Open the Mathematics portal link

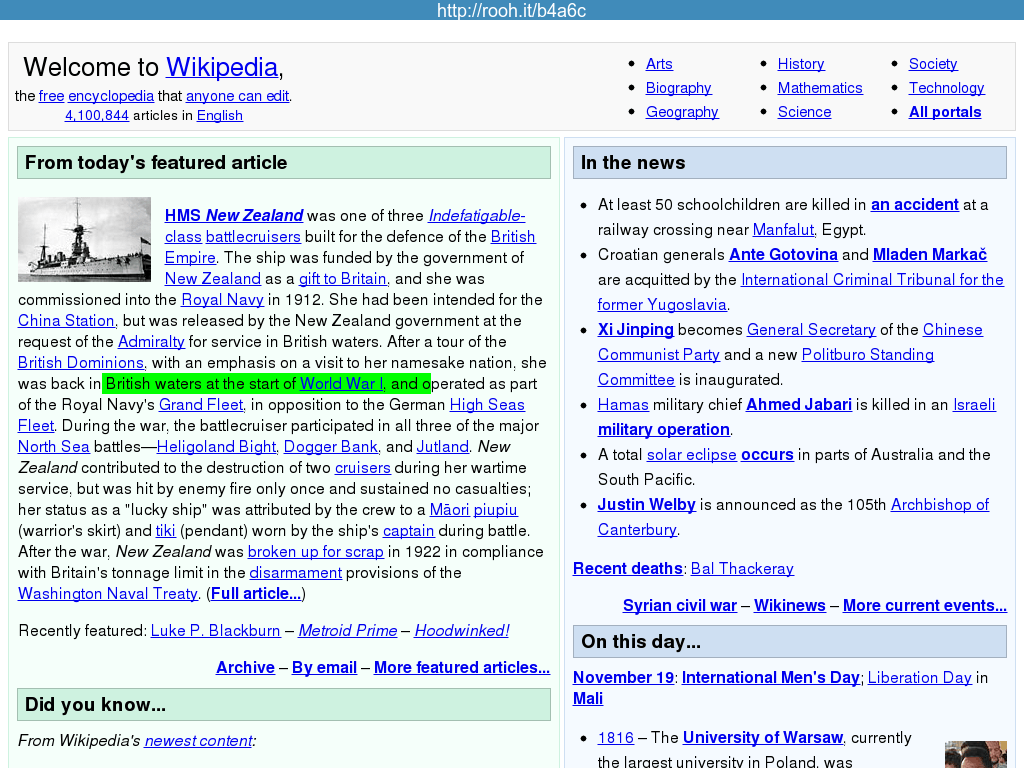coord(819,88)
